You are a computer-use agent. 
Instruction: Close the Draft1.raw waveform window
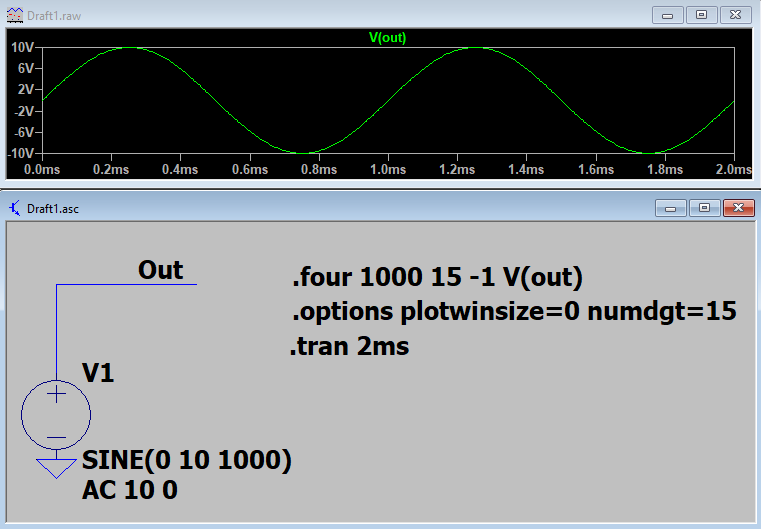(736, 15)
